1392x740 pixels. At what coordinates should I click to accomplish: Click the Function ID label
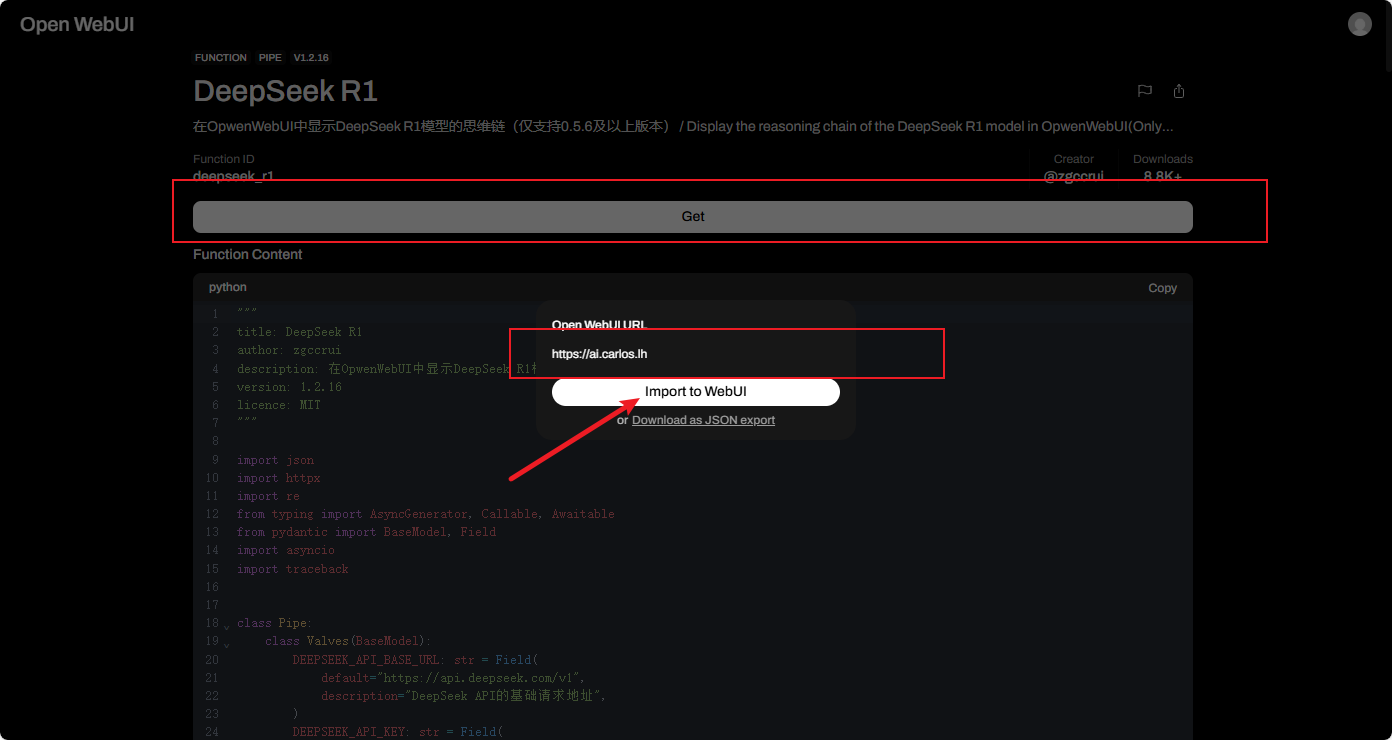tap(224, 159)
